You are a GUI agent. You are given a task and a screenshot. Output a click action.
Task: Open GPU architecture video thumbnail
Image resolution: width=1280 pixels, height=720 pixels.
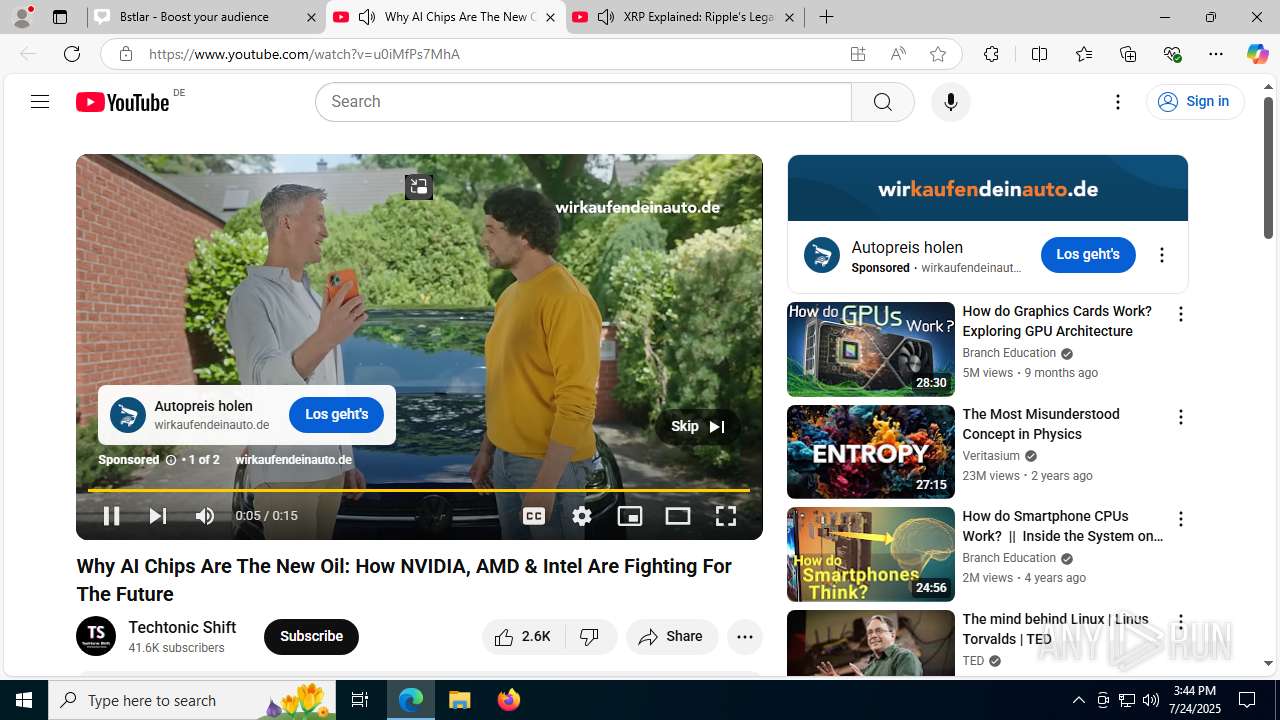(871, 349)
